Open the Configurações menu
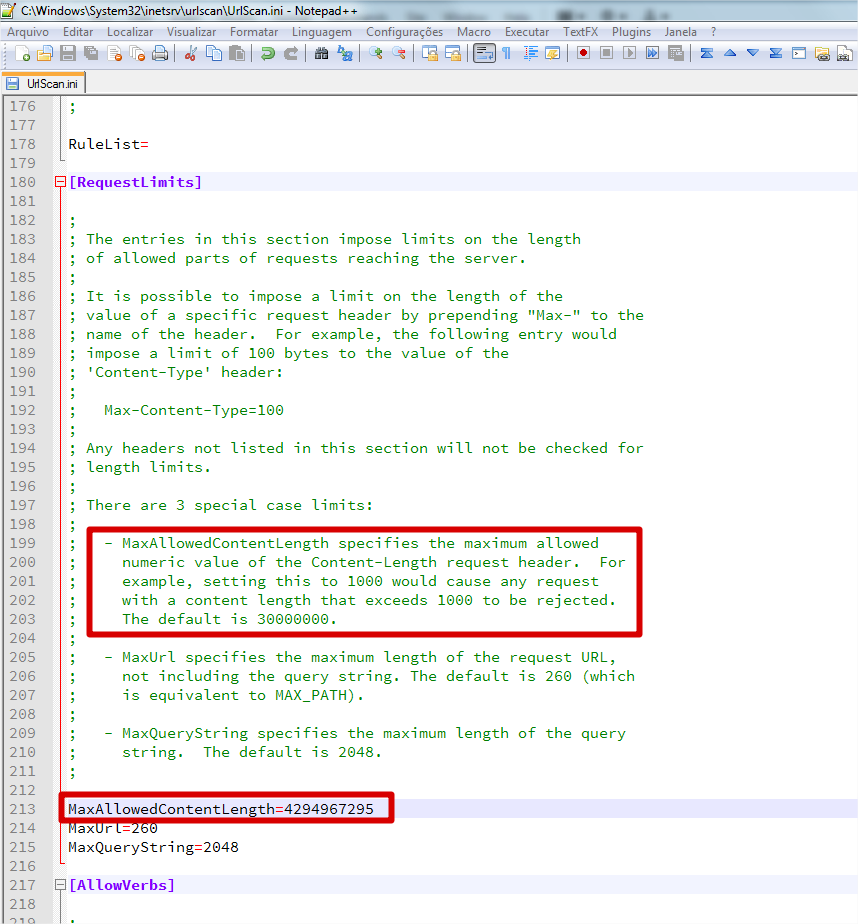This screenshot has height=924, width=858. click(404, 31)
